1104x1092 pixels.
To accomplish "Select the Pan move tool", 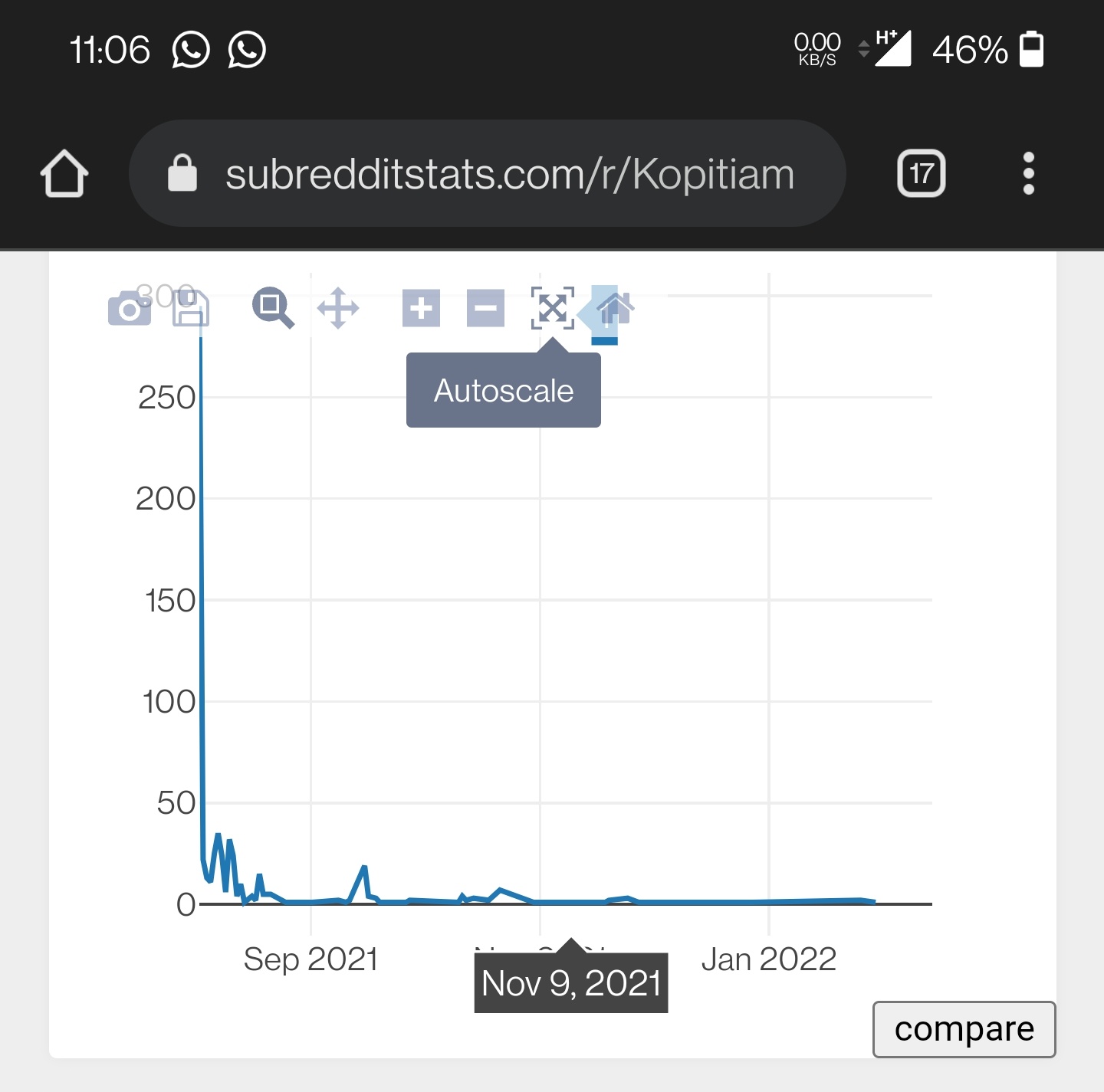I will [x=338, y=308].
